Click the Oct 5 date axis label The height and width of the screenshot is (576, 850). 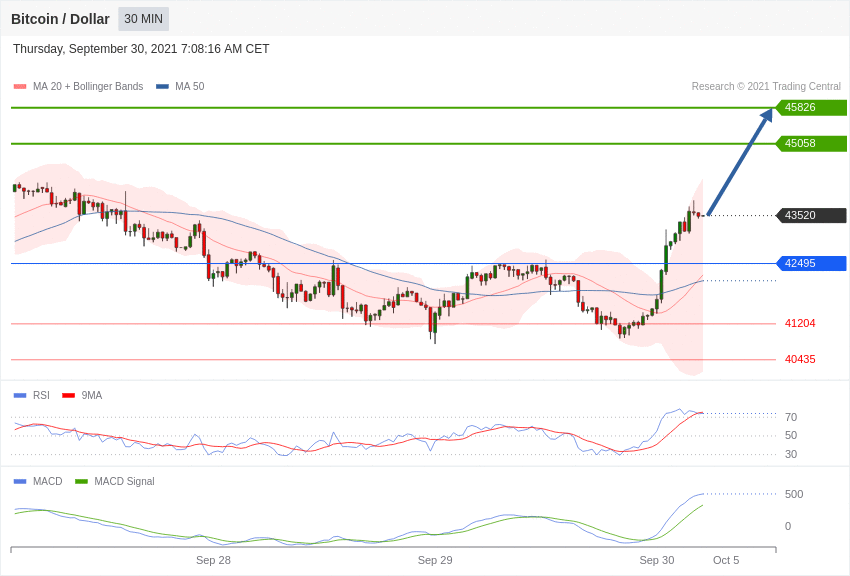click(726, 560)
